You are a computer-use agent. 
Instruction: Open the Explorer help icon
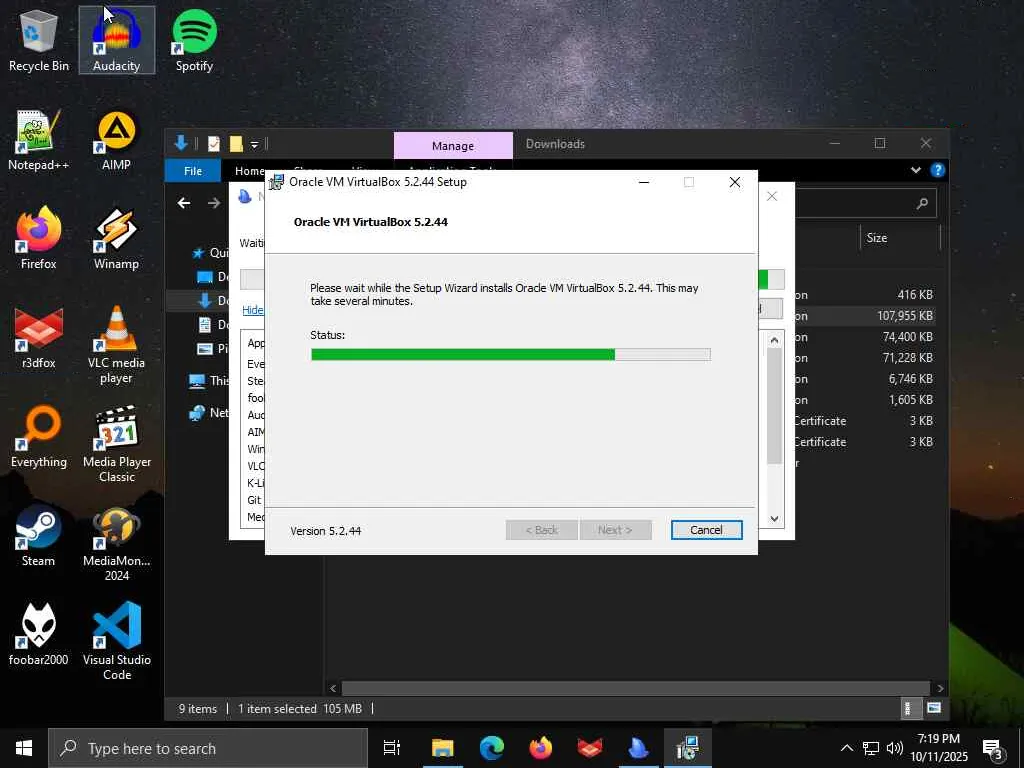[938, 170]
